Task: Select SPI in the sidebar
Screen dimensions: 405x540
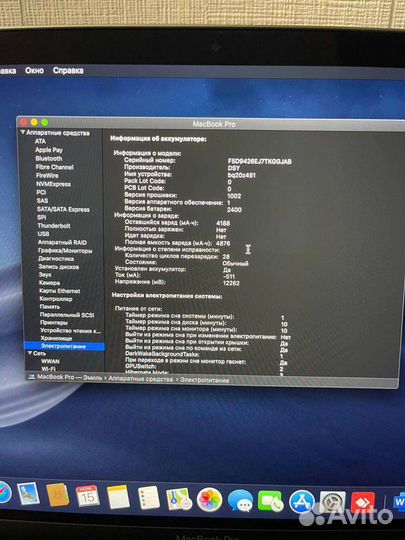Action: tap(42, 217)
